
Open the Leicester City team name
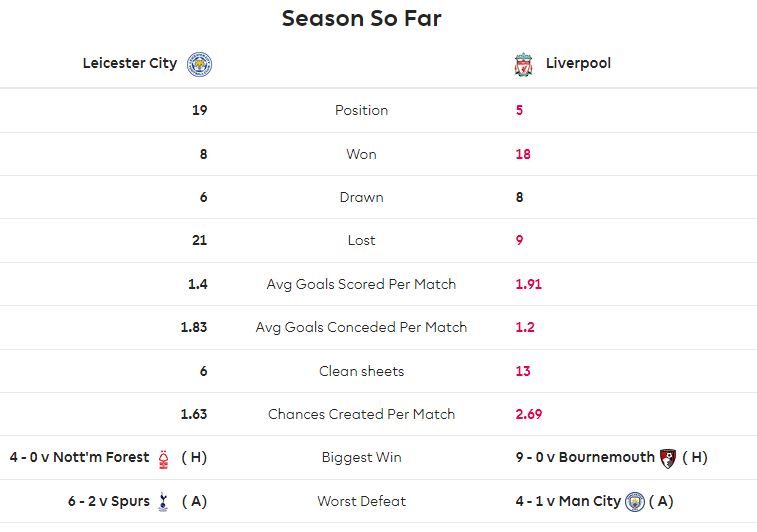tap(130, 63)
